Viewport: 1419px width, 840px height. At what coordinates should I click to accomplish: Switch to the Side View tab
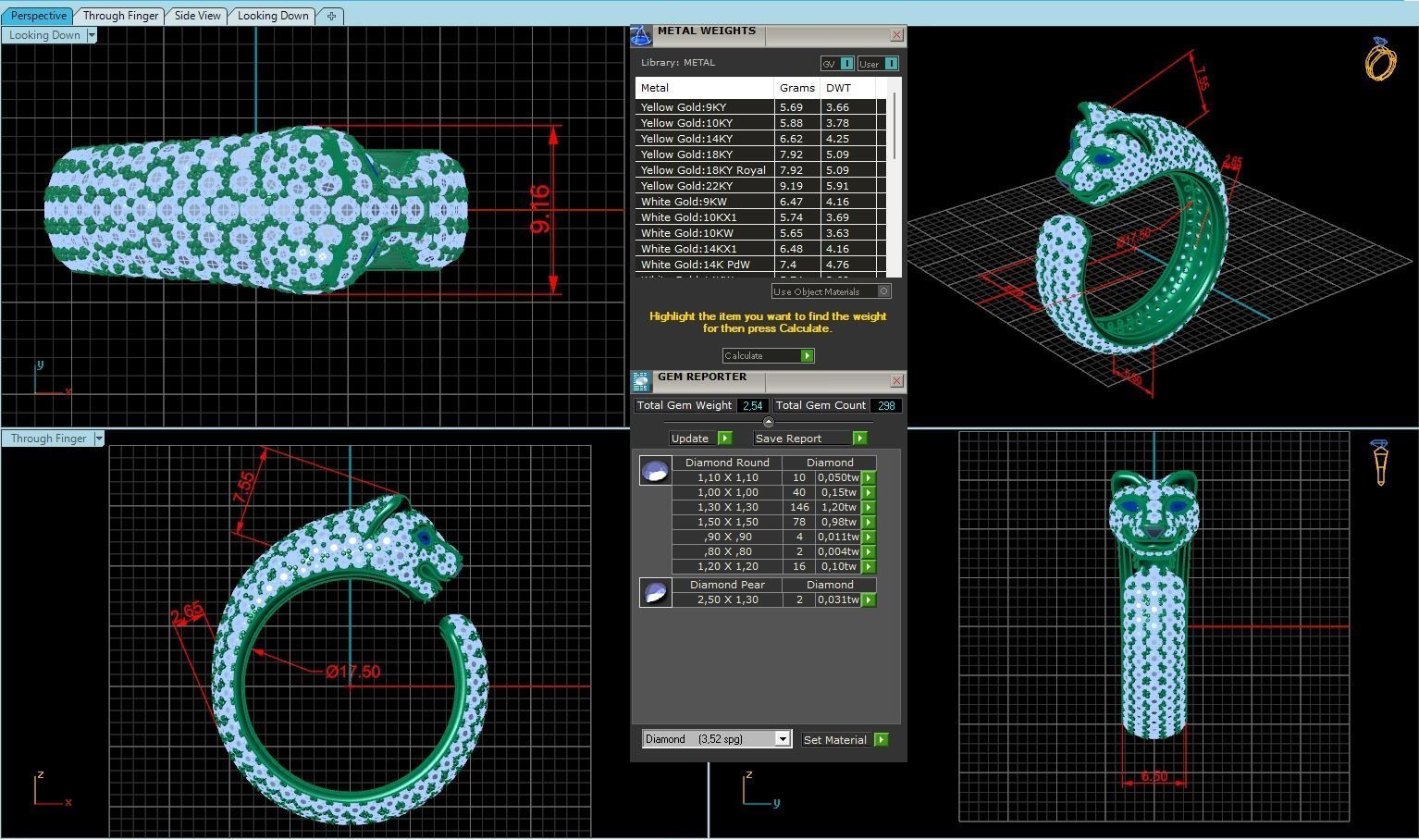198,16
